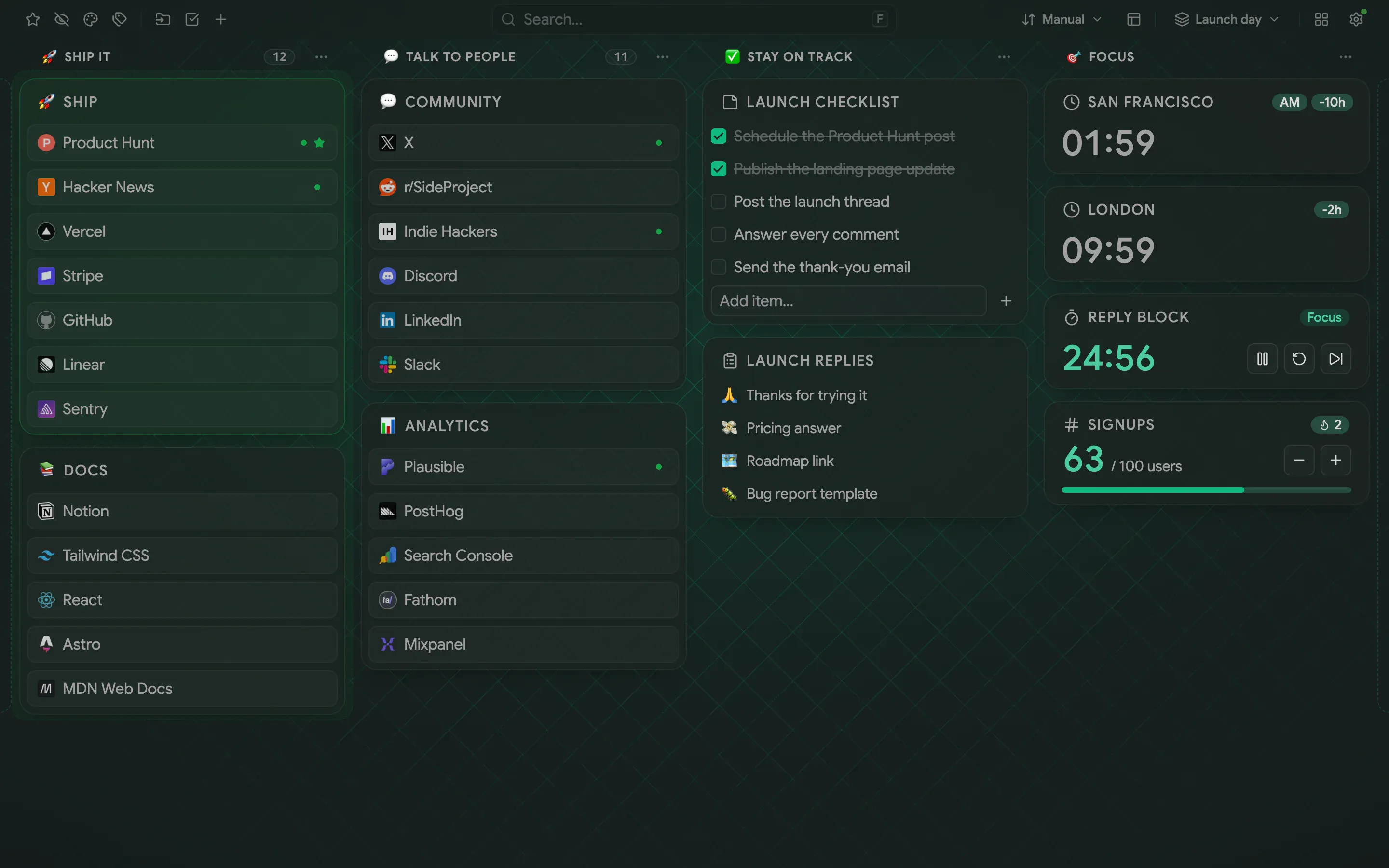Click the star on Product Hunt row
Image resolution: width=1389 pixels, height=868 pixels.
[320, 142]
